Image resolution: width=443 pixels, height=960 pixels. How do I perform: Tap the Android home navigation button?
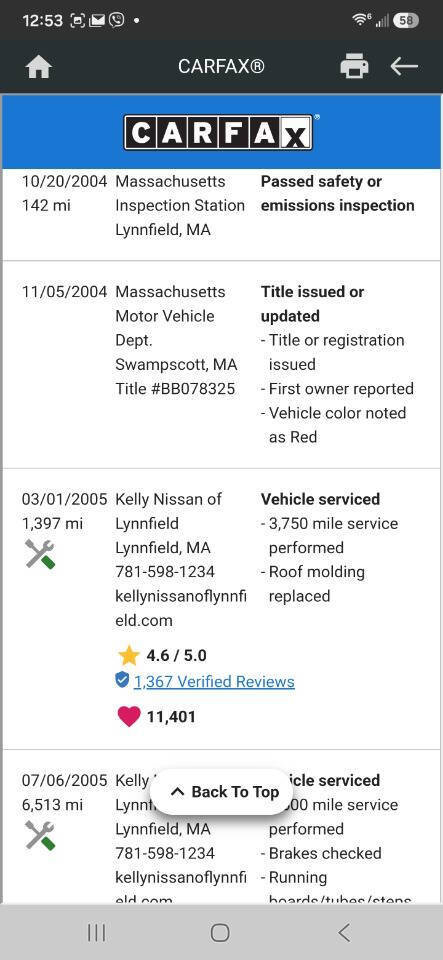click(x=220, y=932)
